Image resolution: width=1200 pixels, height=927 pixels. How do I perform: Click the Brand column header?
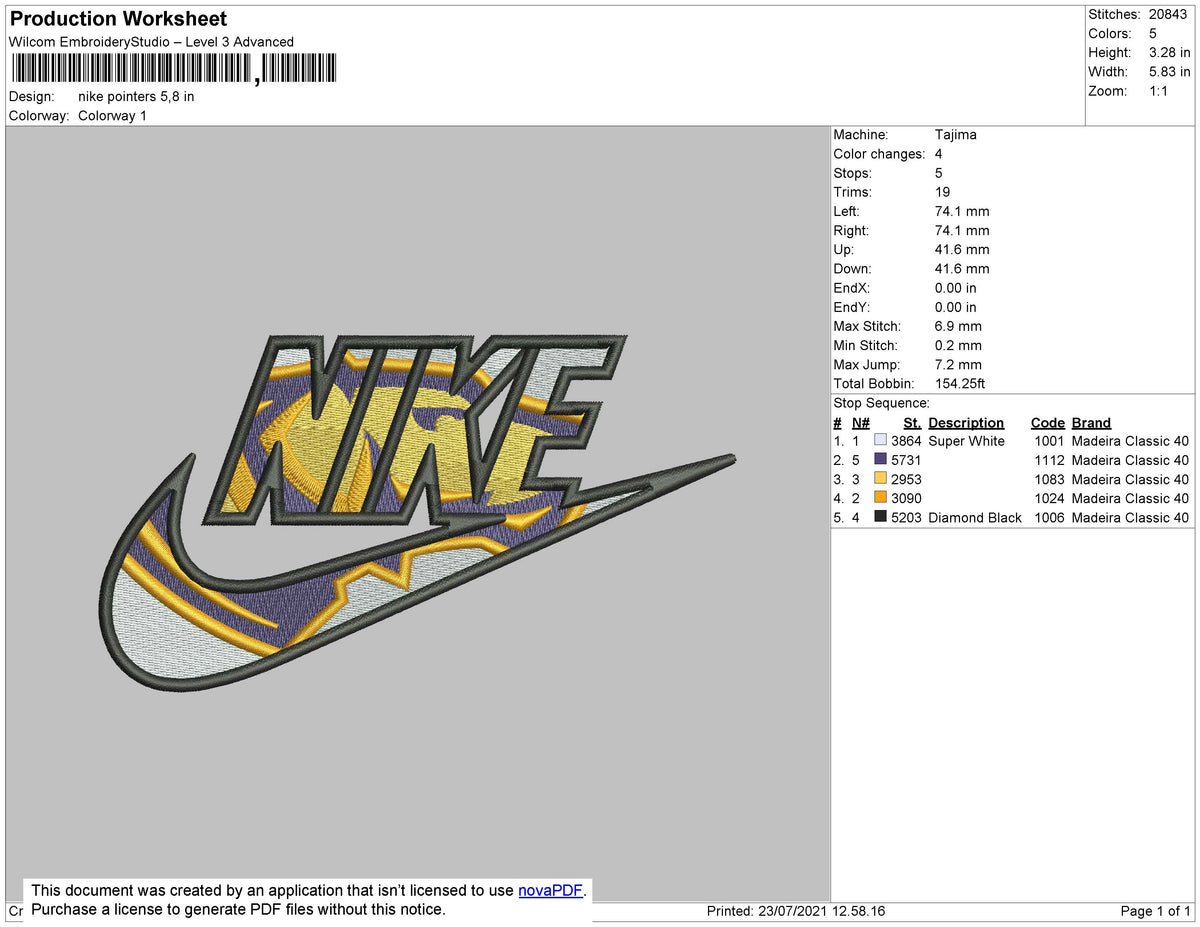pyautogui.click(x=1091, y=422)
